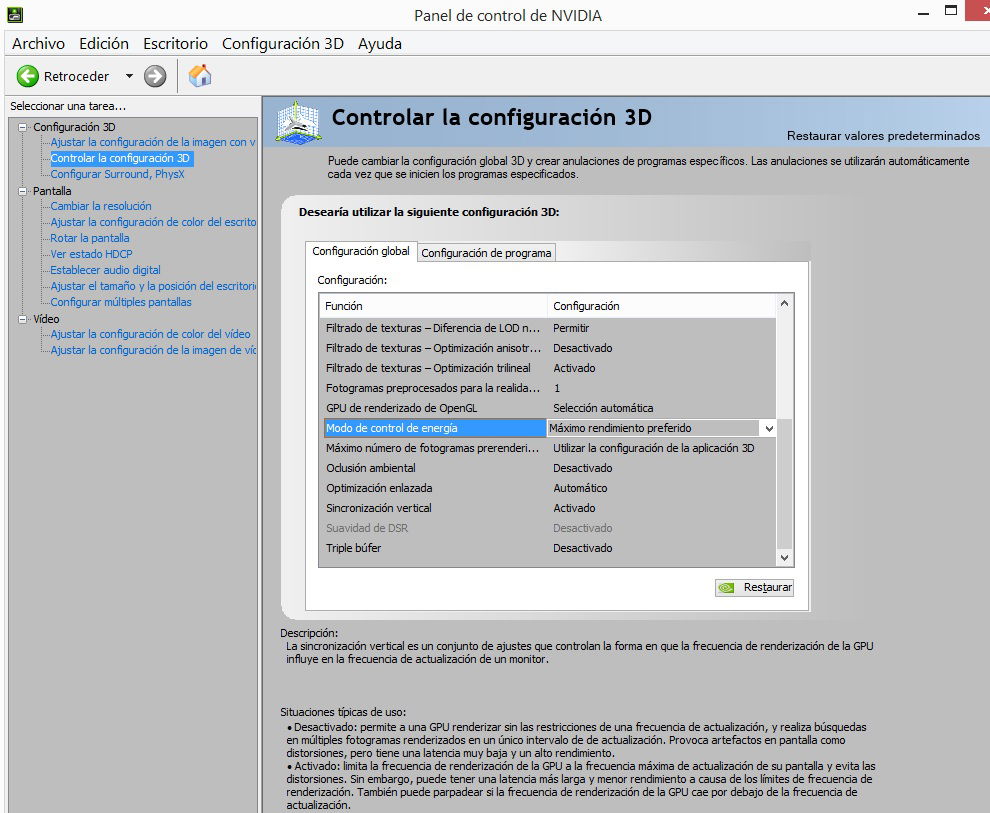The width and height of the screenshot is (990, 813).
Task: Click the NVIDIA logo in the title bar
Action: (15, 14)
